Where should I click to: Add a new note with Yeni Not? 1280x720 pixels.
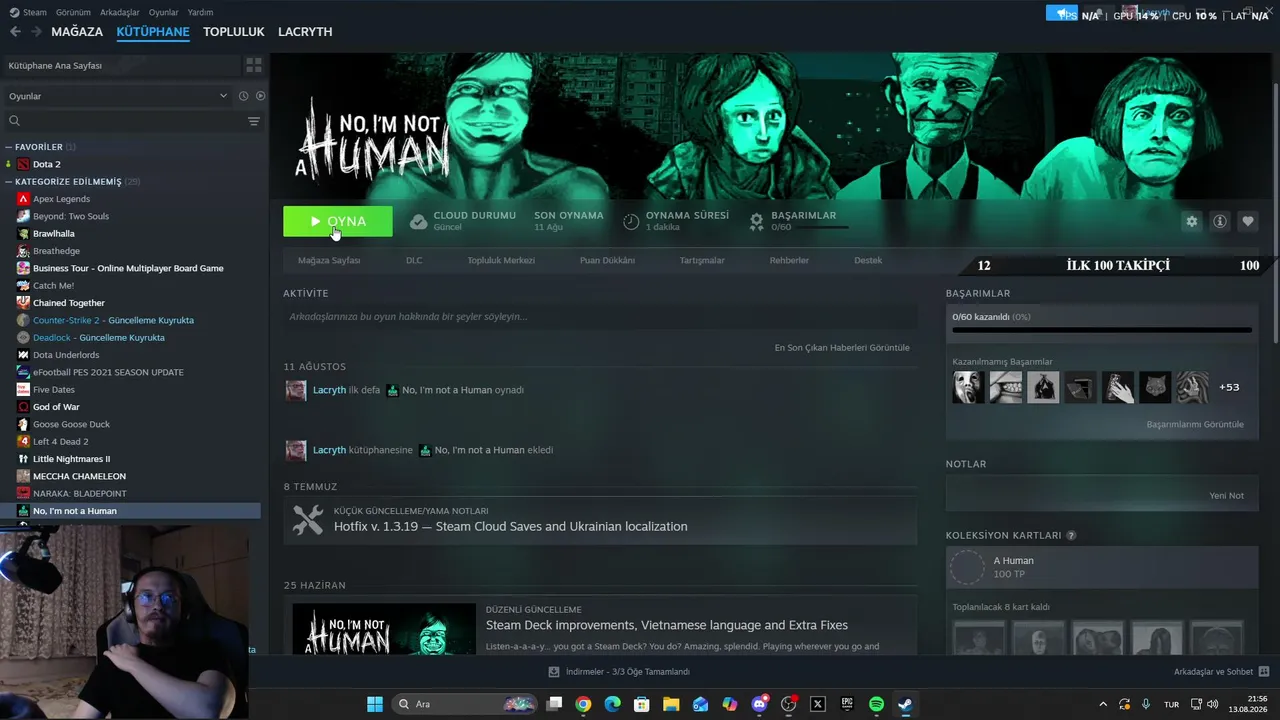[x=1226, y=496]
